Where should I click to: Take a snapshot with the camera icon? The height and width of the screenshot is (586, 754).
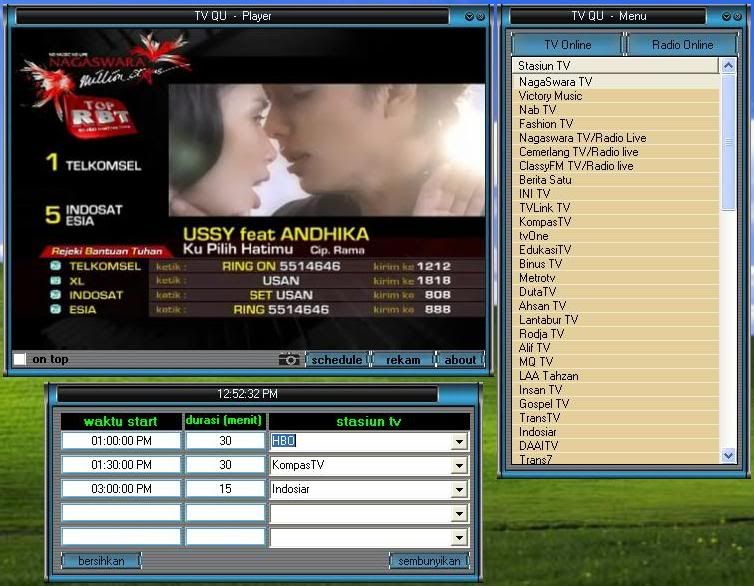(x=289, y=360)
